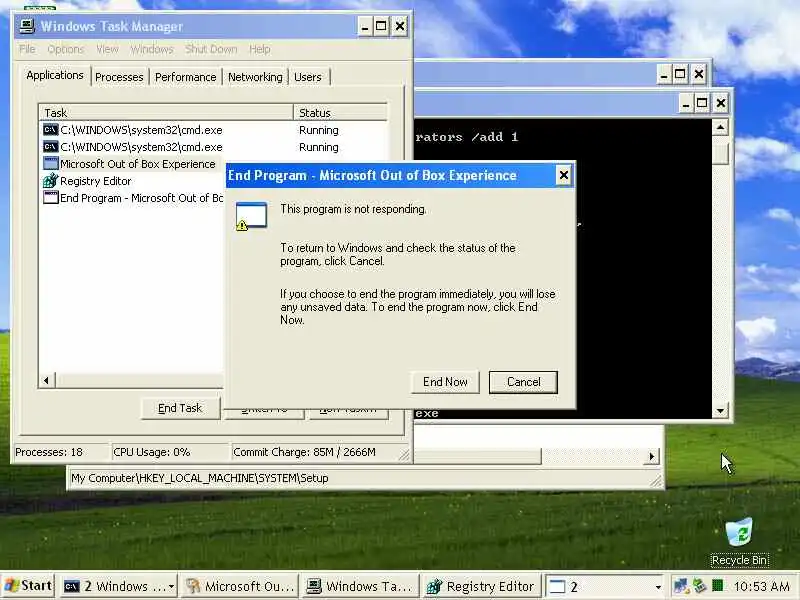Viewport: 800px width, 600px height.
Task: Maximize the Windows Task Manager window
Action: [x=381, y=26]
